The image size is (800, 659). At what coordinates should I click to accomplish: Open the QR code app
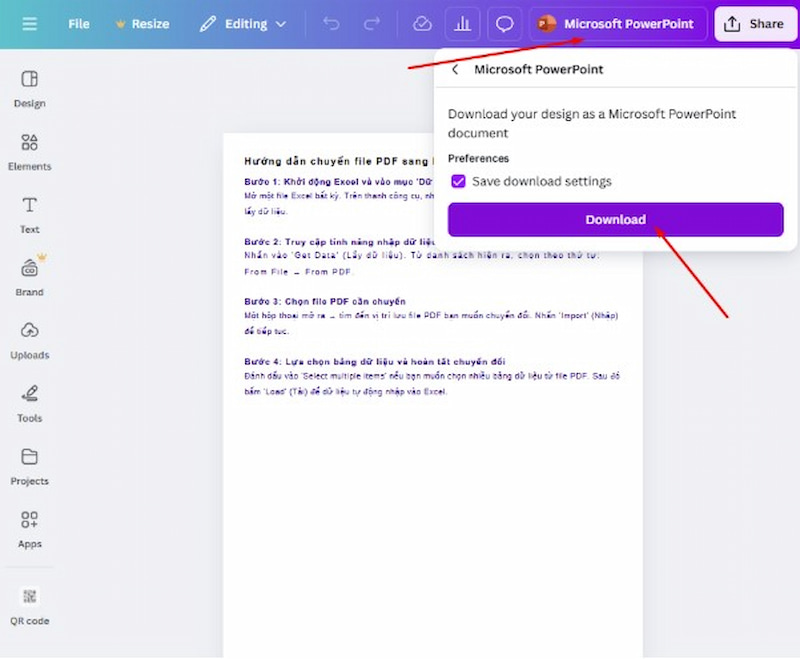pyautogui.click(x=30, y=605)
